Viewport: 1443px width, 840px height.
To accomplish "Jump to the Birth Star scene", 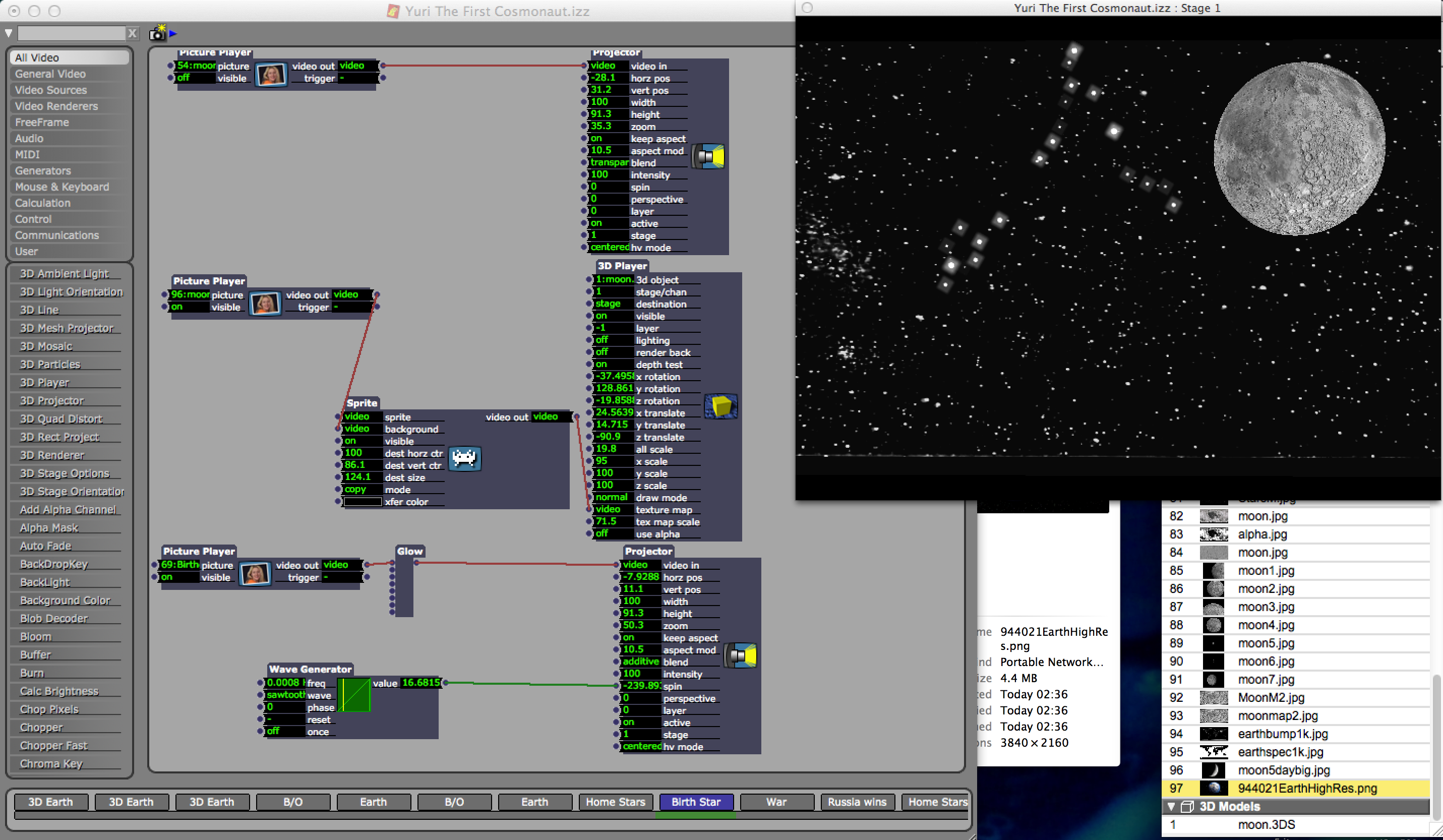I will pos(696,802).
